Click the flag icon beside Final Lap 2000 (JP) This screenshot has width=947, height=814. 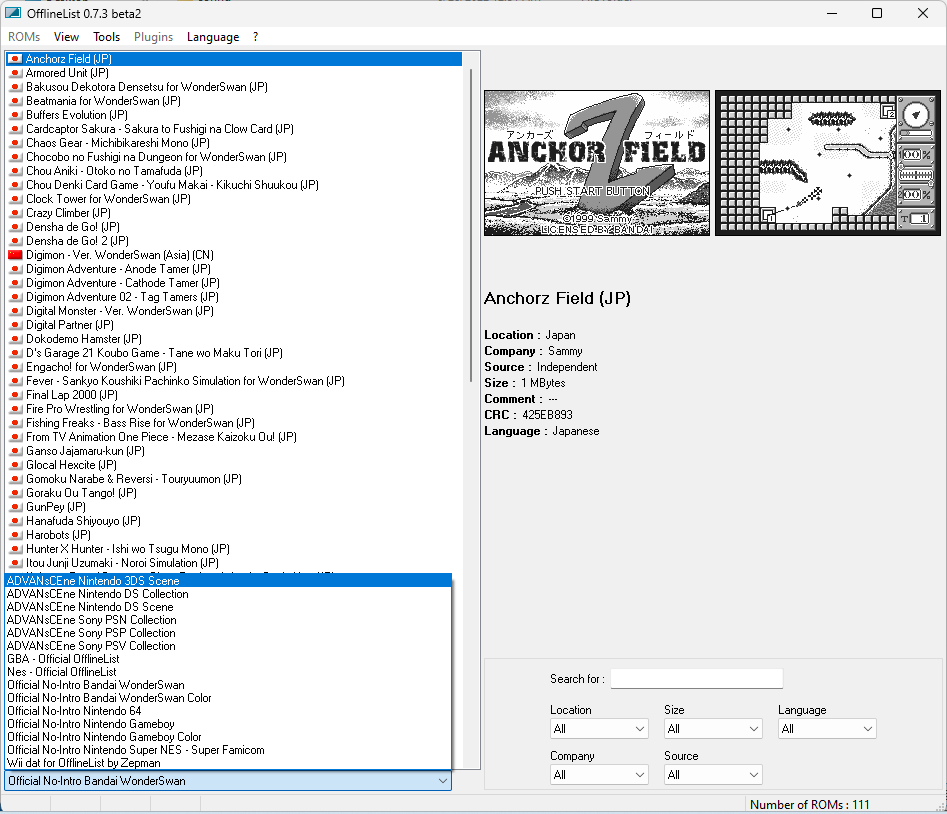point(16,395)
